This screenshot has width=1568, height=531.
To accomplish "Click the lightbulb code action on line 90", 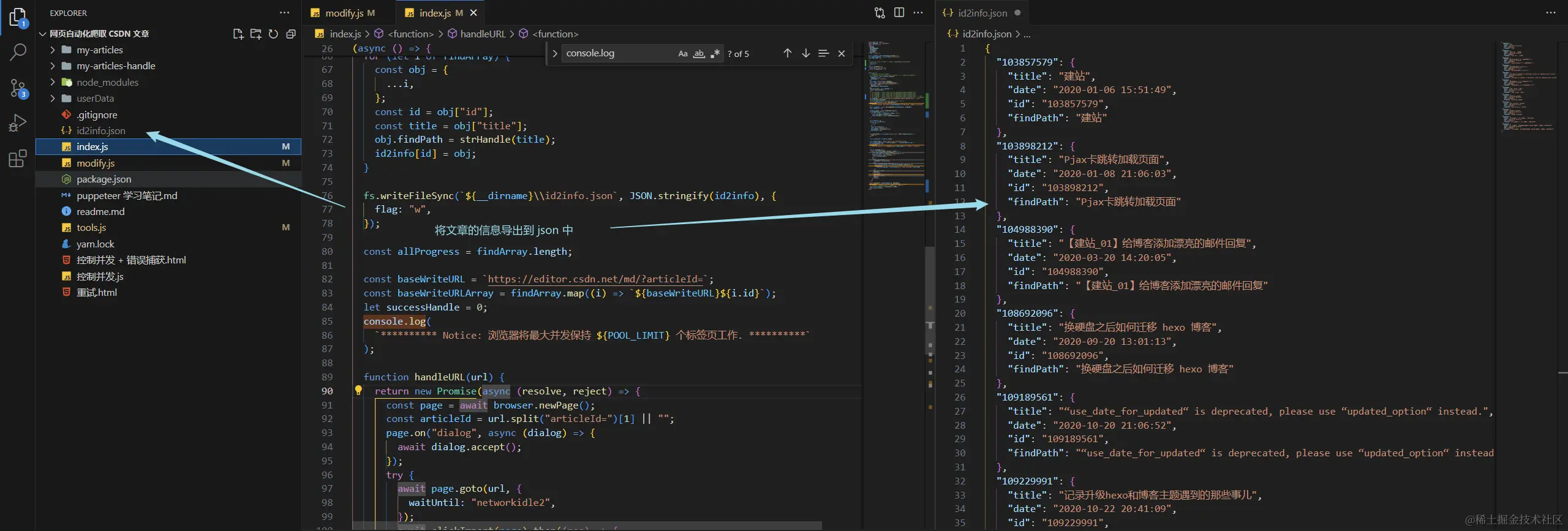I will (358, 390).
